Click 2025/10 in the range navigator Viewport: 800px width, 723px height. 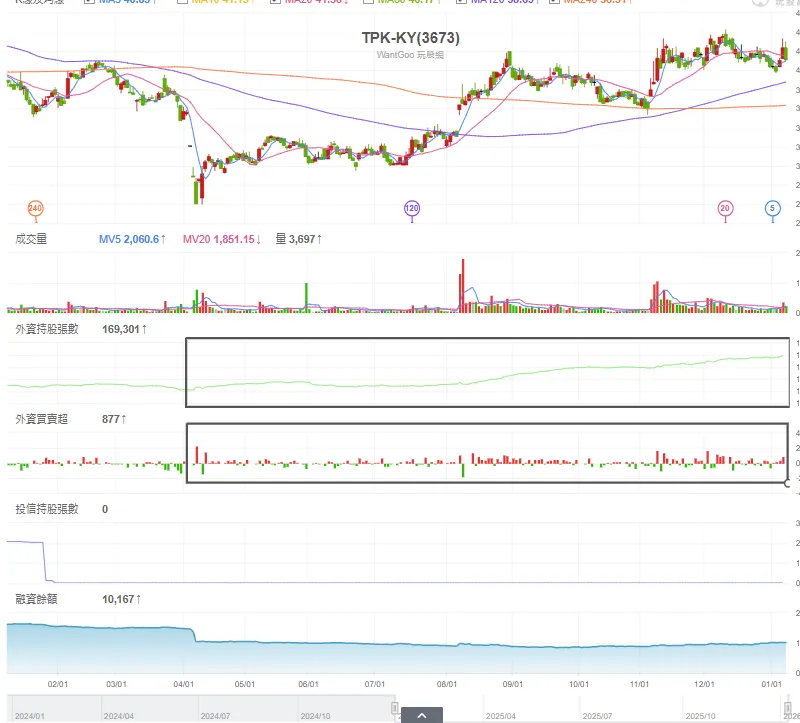(x=701, y=716)
